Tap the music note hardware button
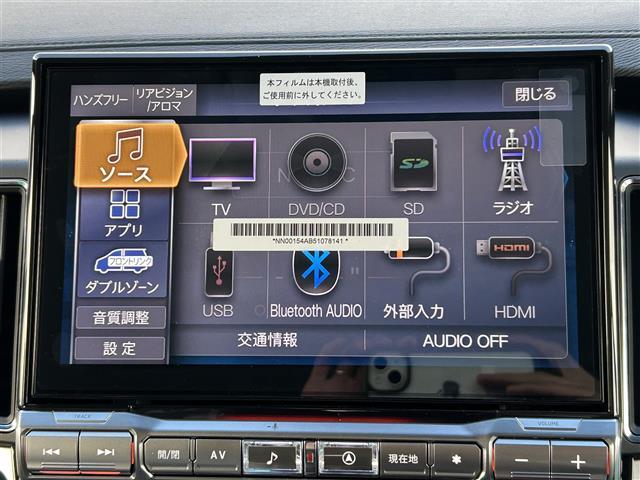640x480 pixels. (272, 458)
